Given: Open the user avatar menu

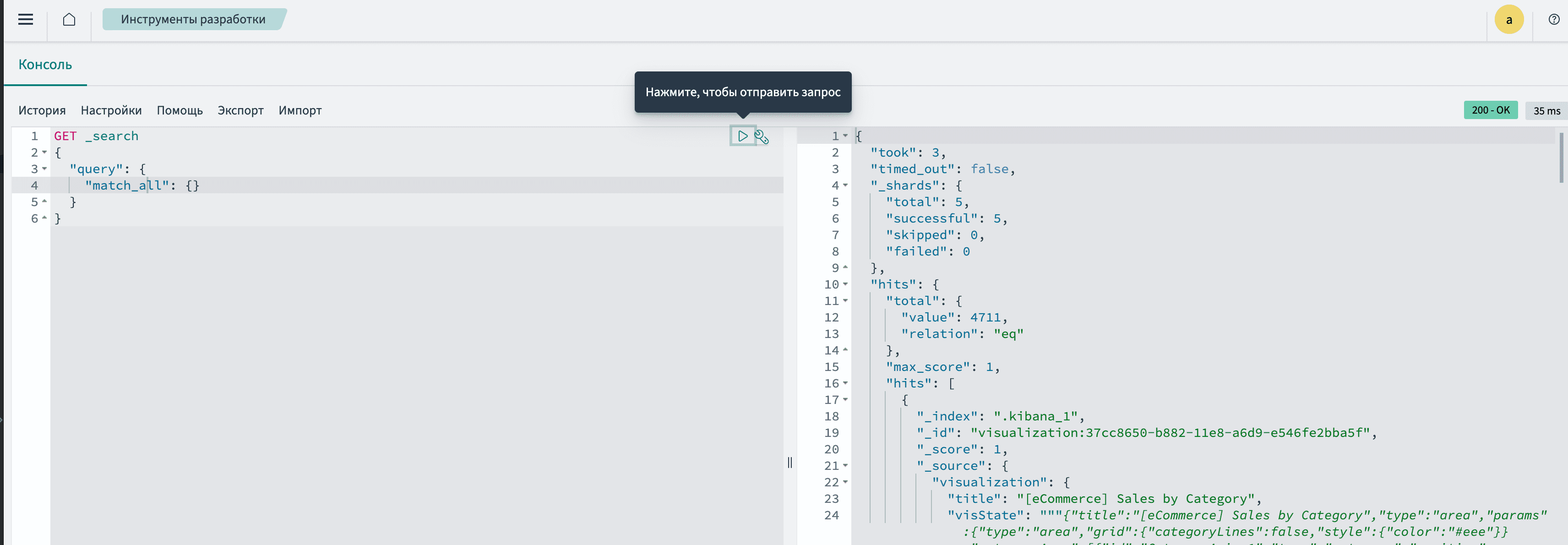Looking at the screenshot, I should click(x=1508, y=20).
